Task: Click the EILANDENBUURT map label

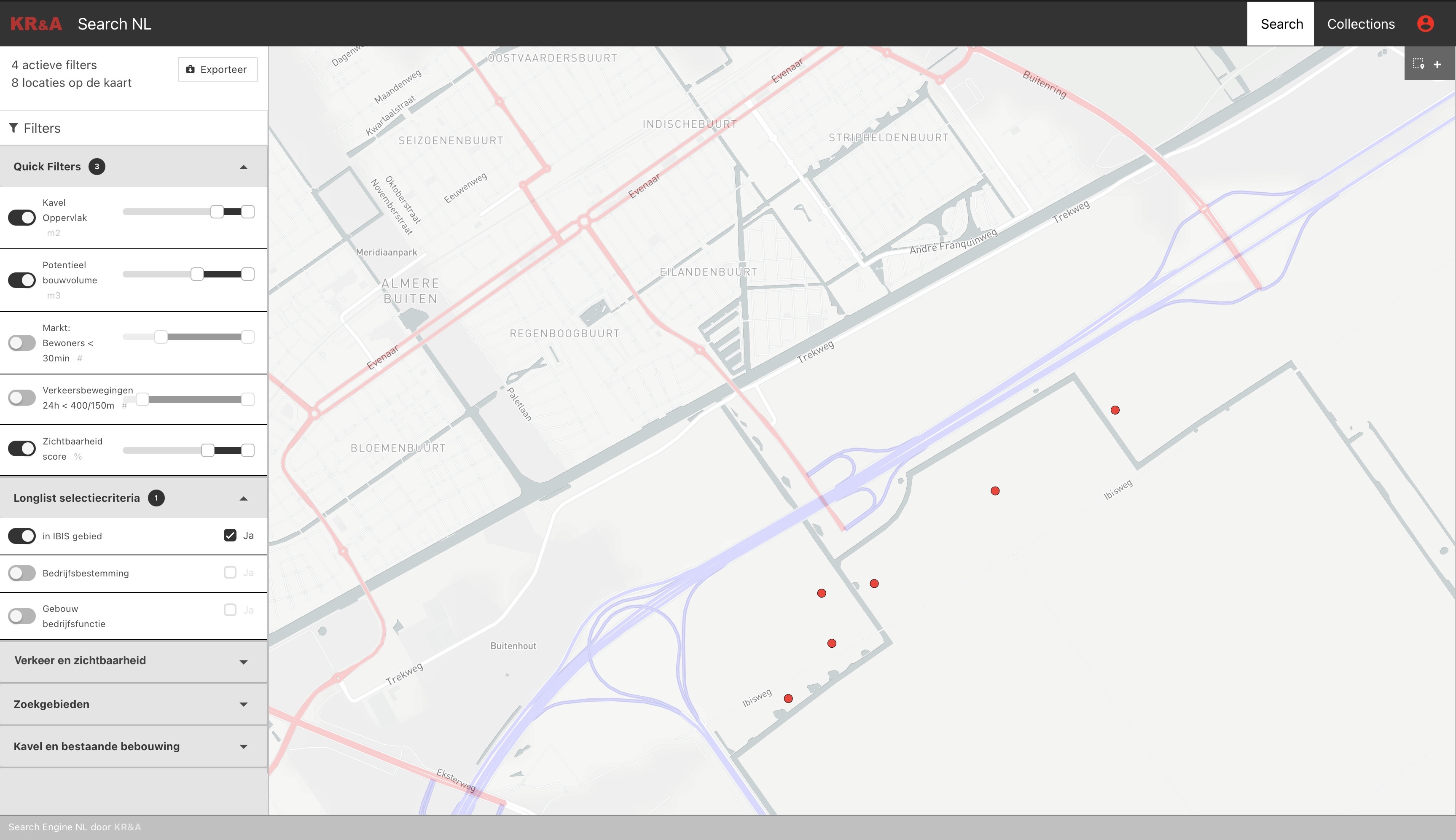Action: coord(708,272)
